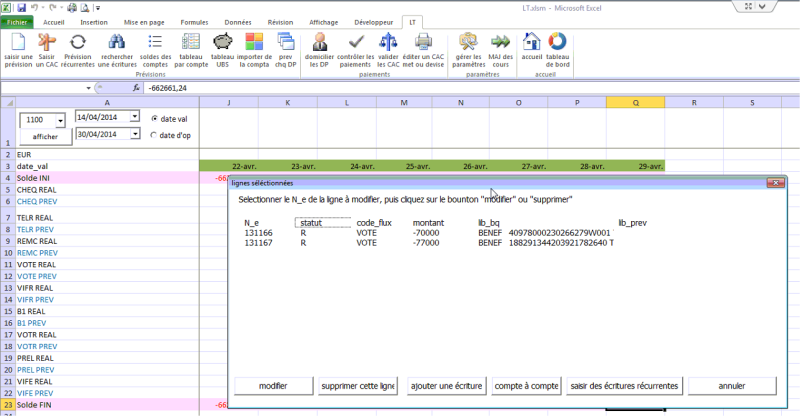Switch to the Développeur ribbon tab
Image resolution: width=800 pixels, height=416 pixels.
click(x=373, y=22)
